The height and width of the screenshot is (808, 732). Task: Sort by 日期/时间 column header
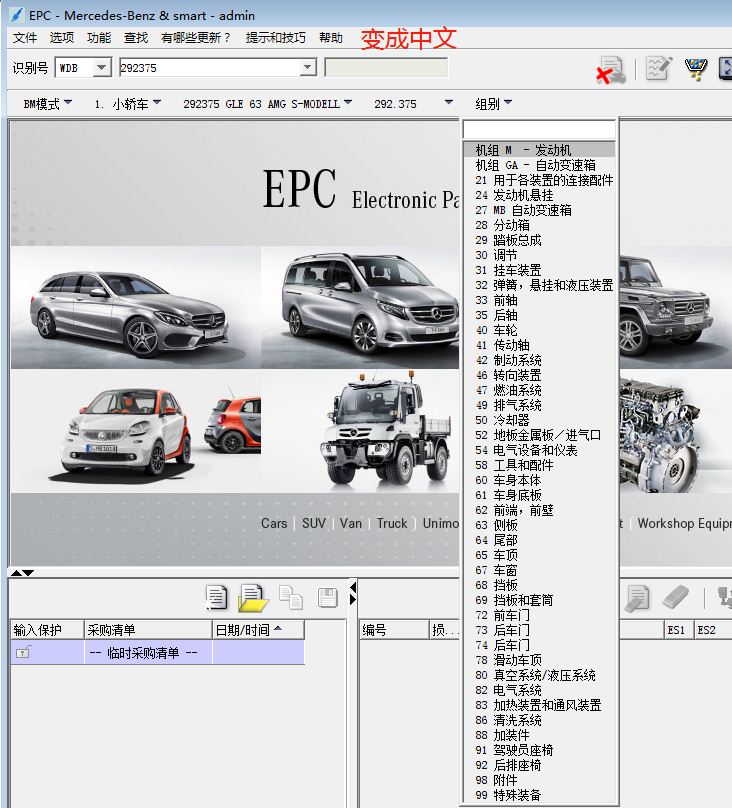pyautogui.click(x=259, y=630)
